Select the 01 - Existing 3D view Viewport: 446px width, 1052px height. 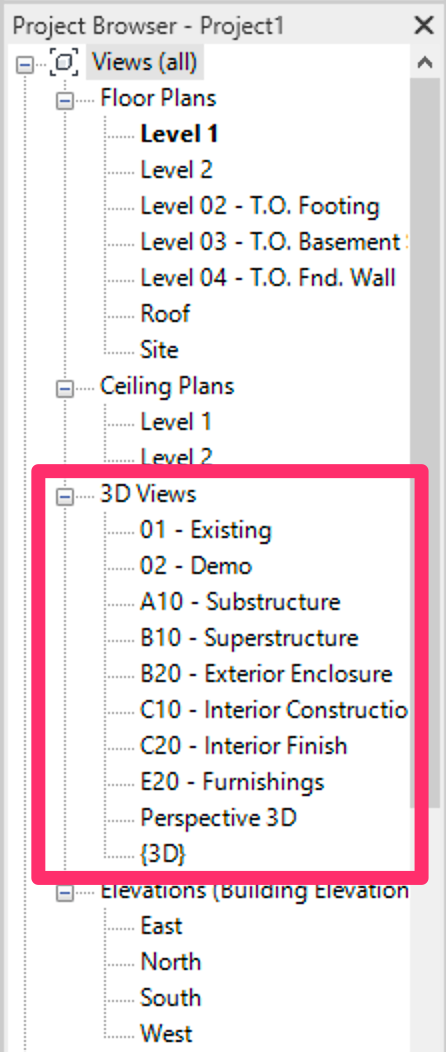[x=205, y=530]
